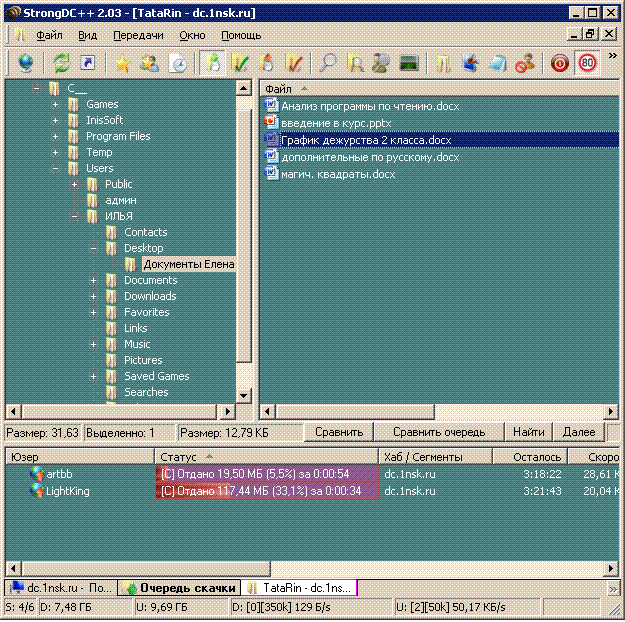
Task: Switch to the dc.1nsk.ru hub tab
Action: (x=61, y=588)
